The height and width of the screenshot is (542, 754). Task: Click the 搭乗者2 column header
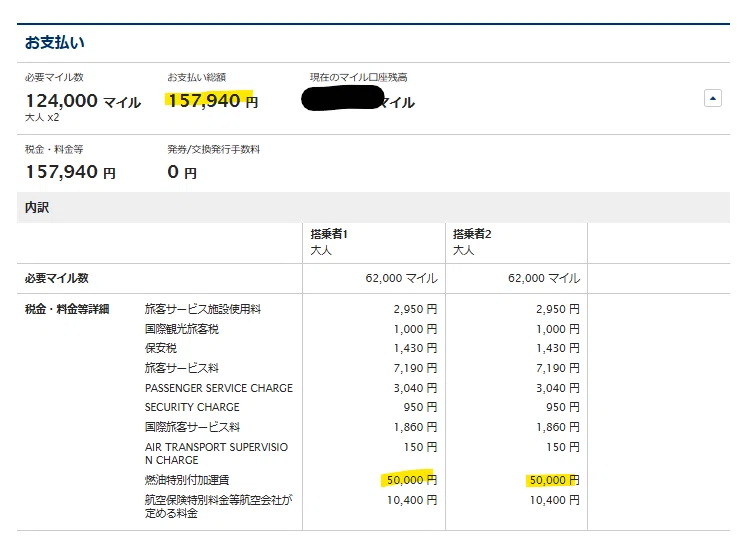(x=472, y=234)
